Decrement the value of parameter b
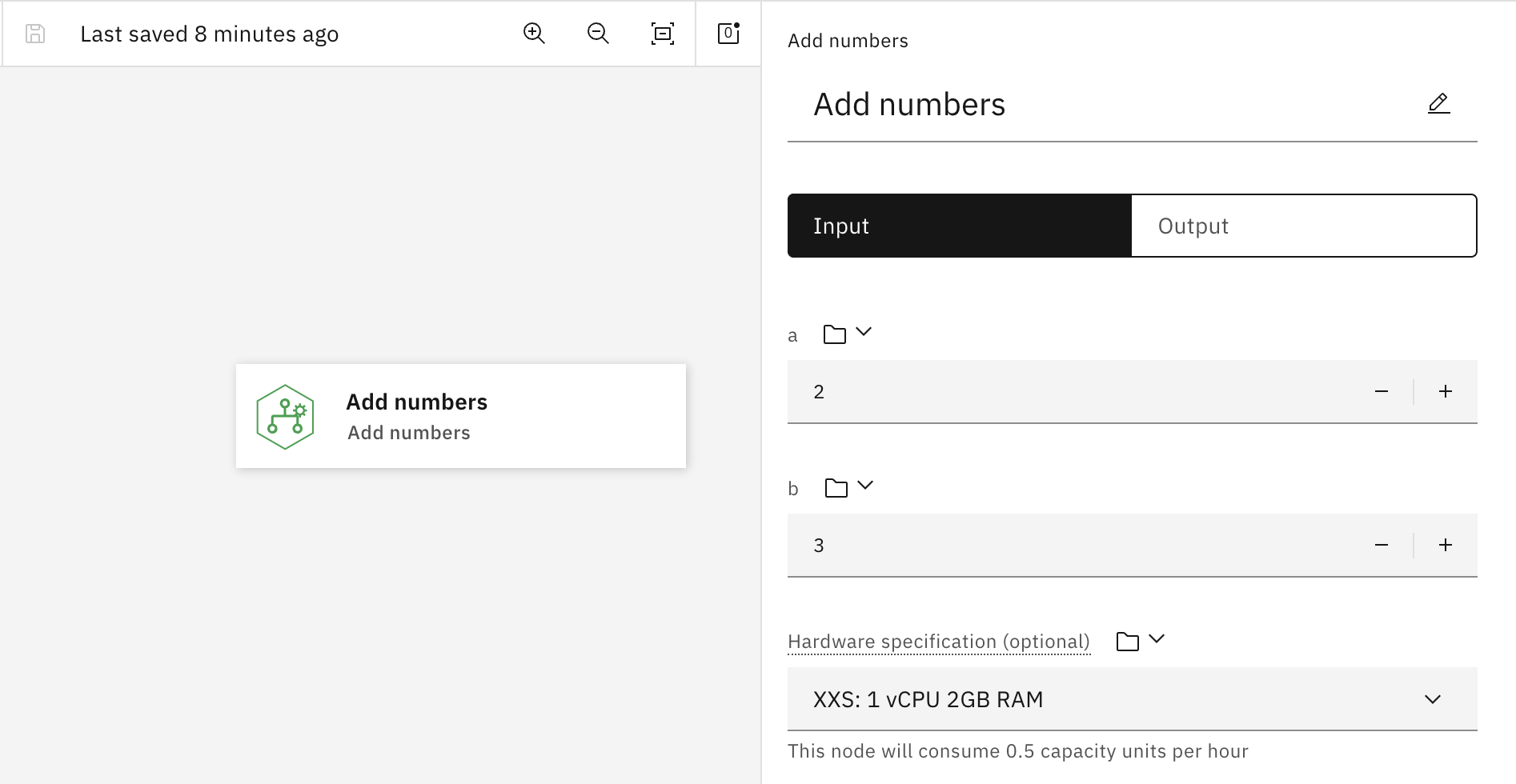1516x784 pixels. click(x=1382, y=545)
